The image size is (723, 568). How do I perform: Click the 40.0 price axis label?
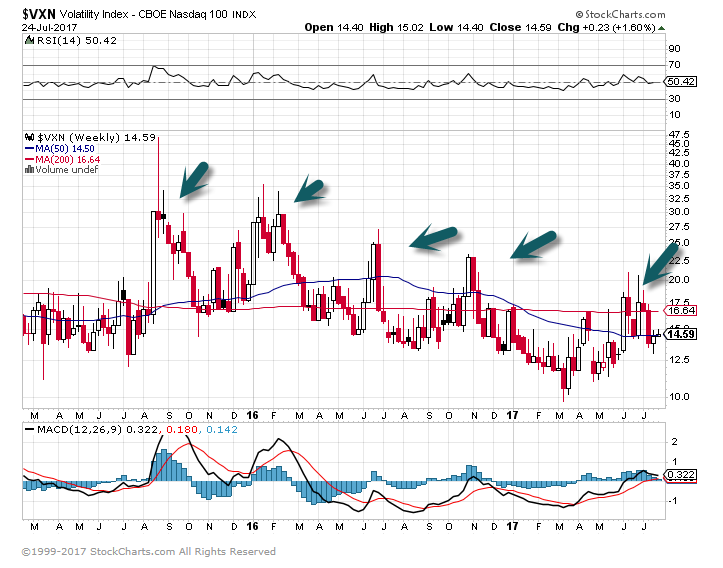[x=679, y=164]
